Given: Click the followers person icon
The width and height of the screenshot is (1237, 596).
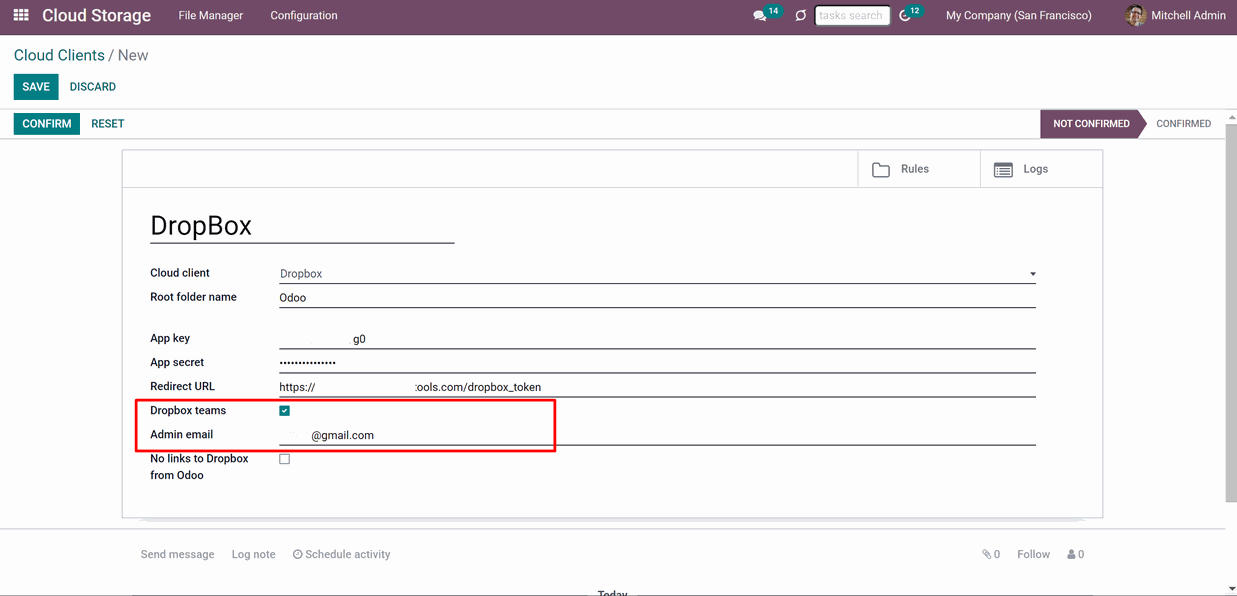Looking at the screenshot, I should 1071,554.
